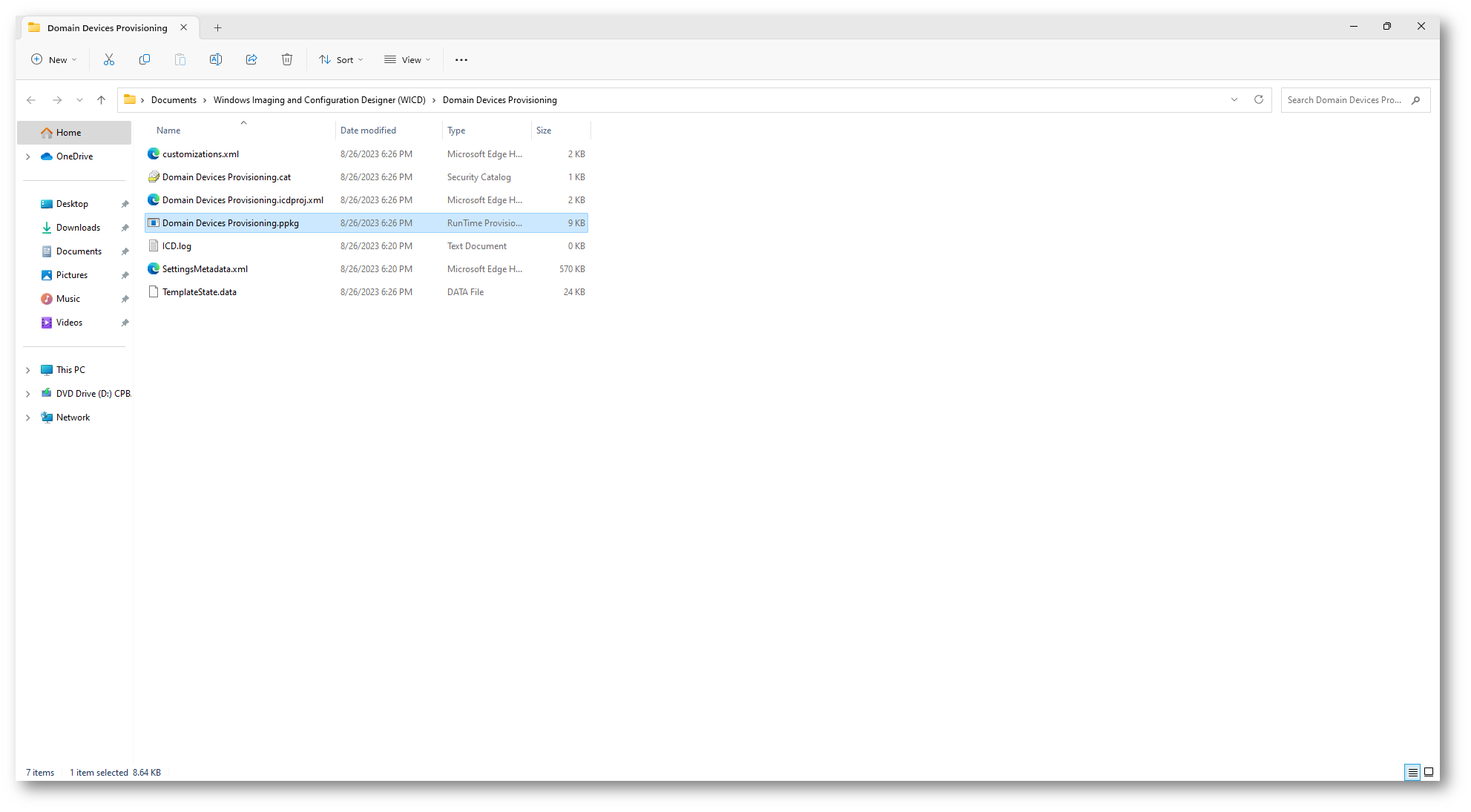Open the See more ellipsis menu
Image resolution: width=1471 pixels, height=812 pixels.
[x=461, y=60]
